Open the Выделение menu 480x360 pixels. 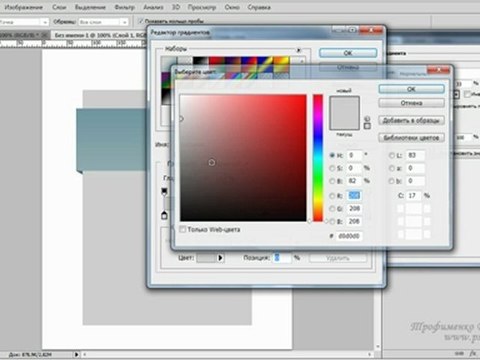pos(90,7)
